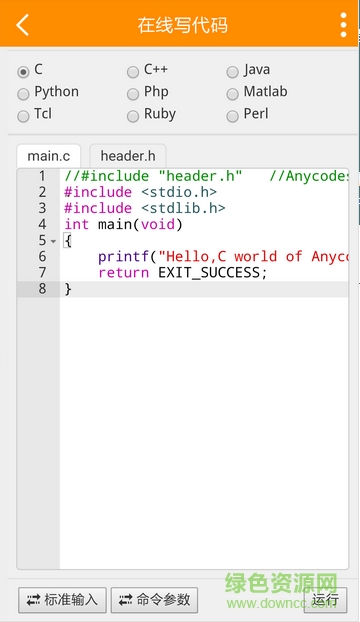Choose Matlab as the language
This screenshot has width=360, height=622.
[x=232, y=94]
